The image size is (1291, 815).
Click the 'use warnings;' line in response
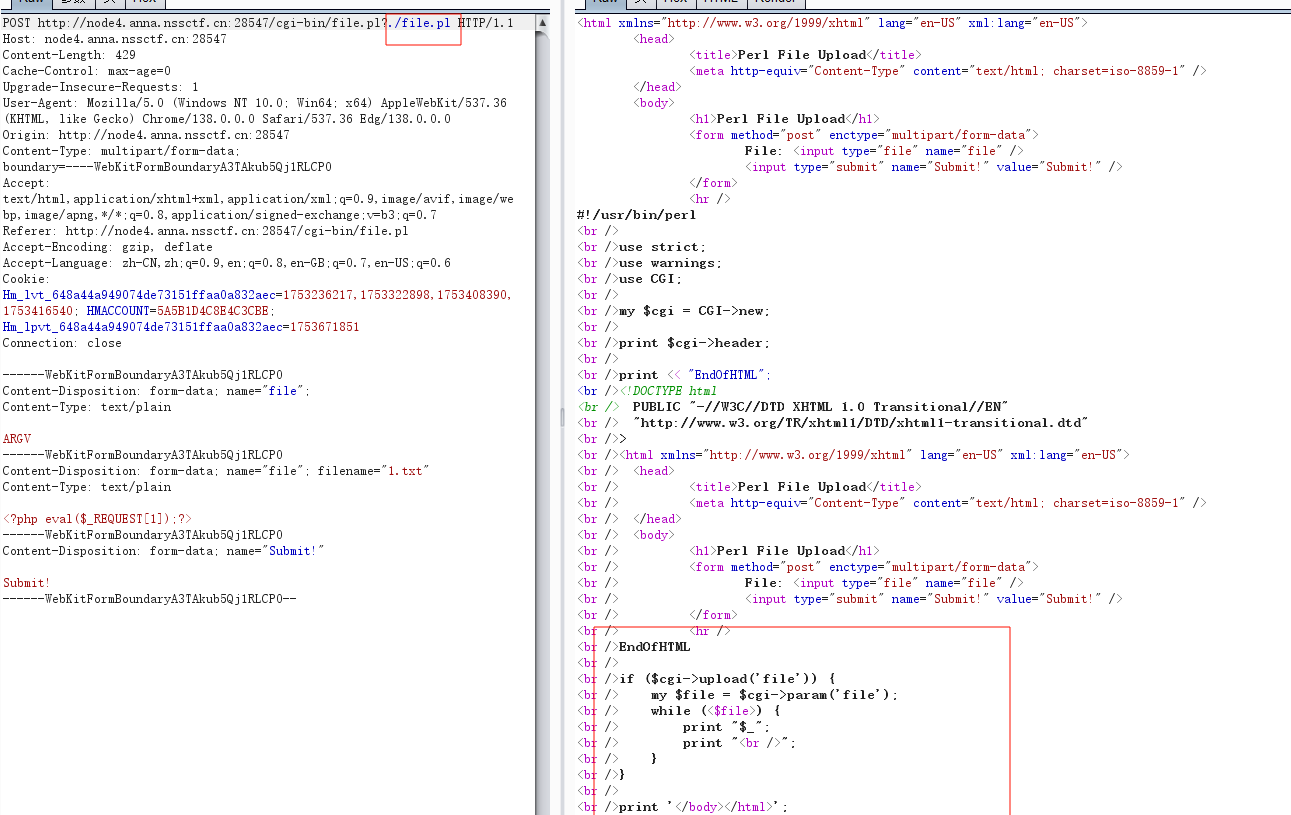tap(670, 263)
